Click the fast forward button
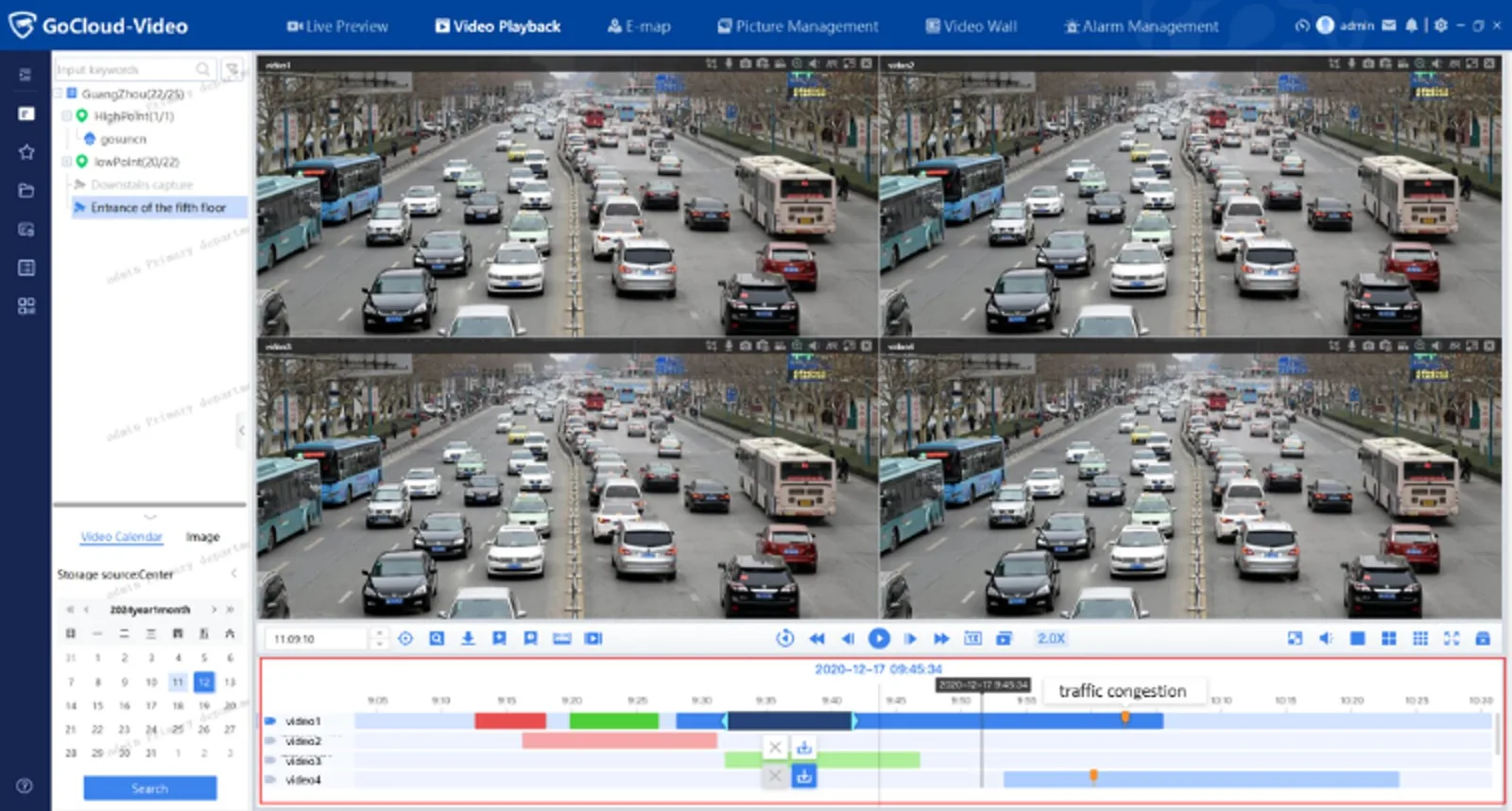The height and width of the screenshot is (811, 1512). pyautogui.click(x=941, y=639)
